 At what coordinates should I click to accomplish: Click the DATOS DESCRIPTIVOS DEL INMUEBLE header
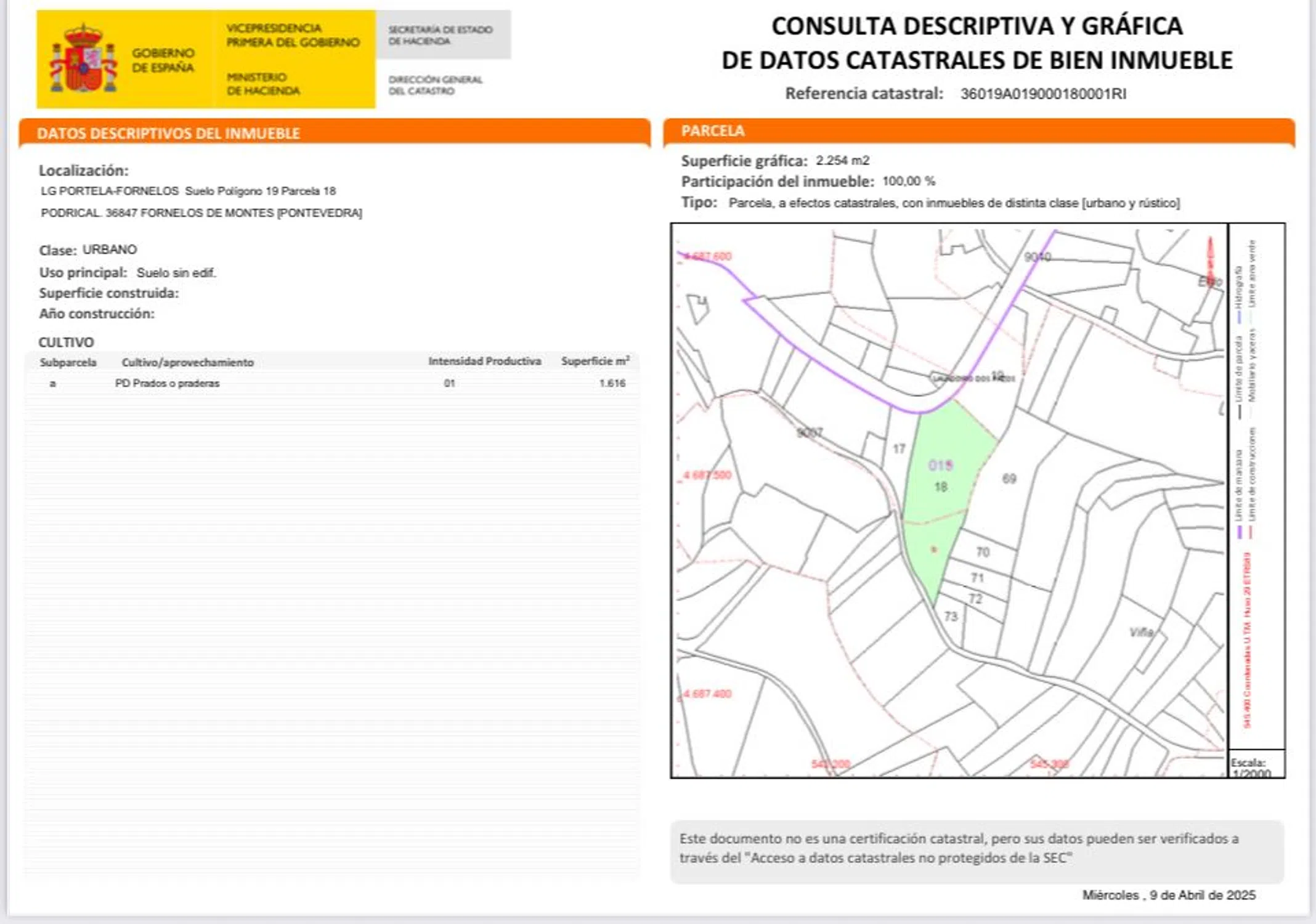[168, 134]
